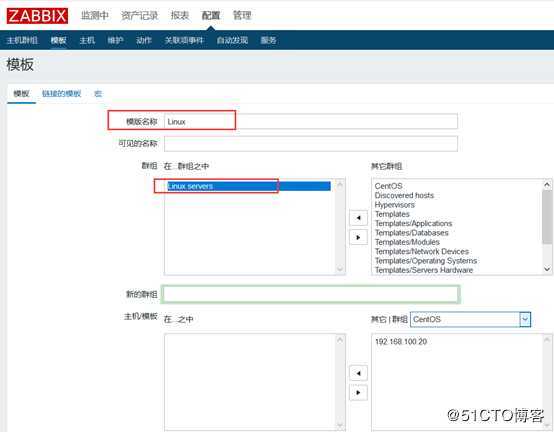Select Templates/Databases group
The width and height of the screenshot is (554, 432).
411,233
